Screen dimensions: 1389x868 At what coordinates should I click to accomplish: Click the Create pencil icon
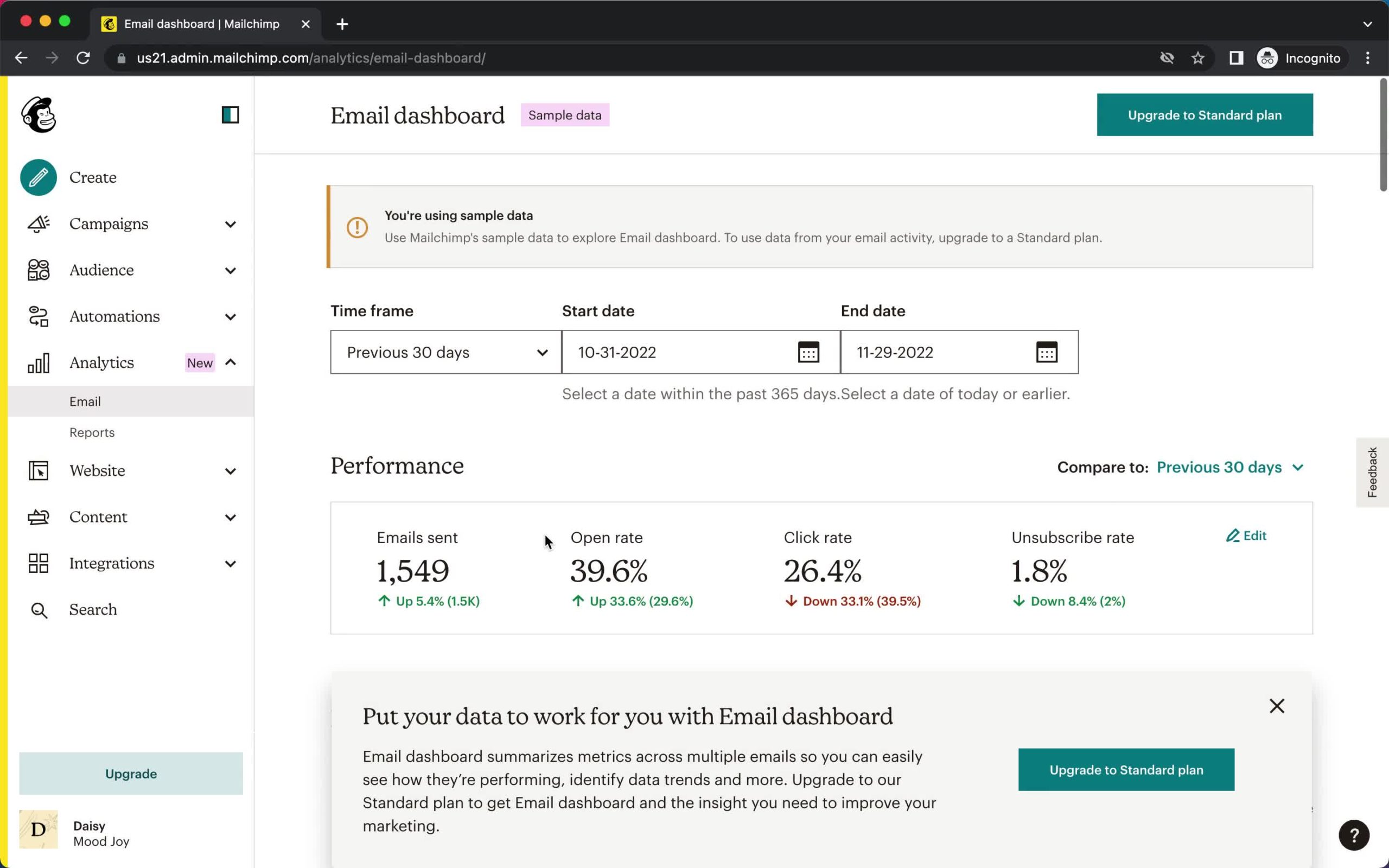point(39,177)
